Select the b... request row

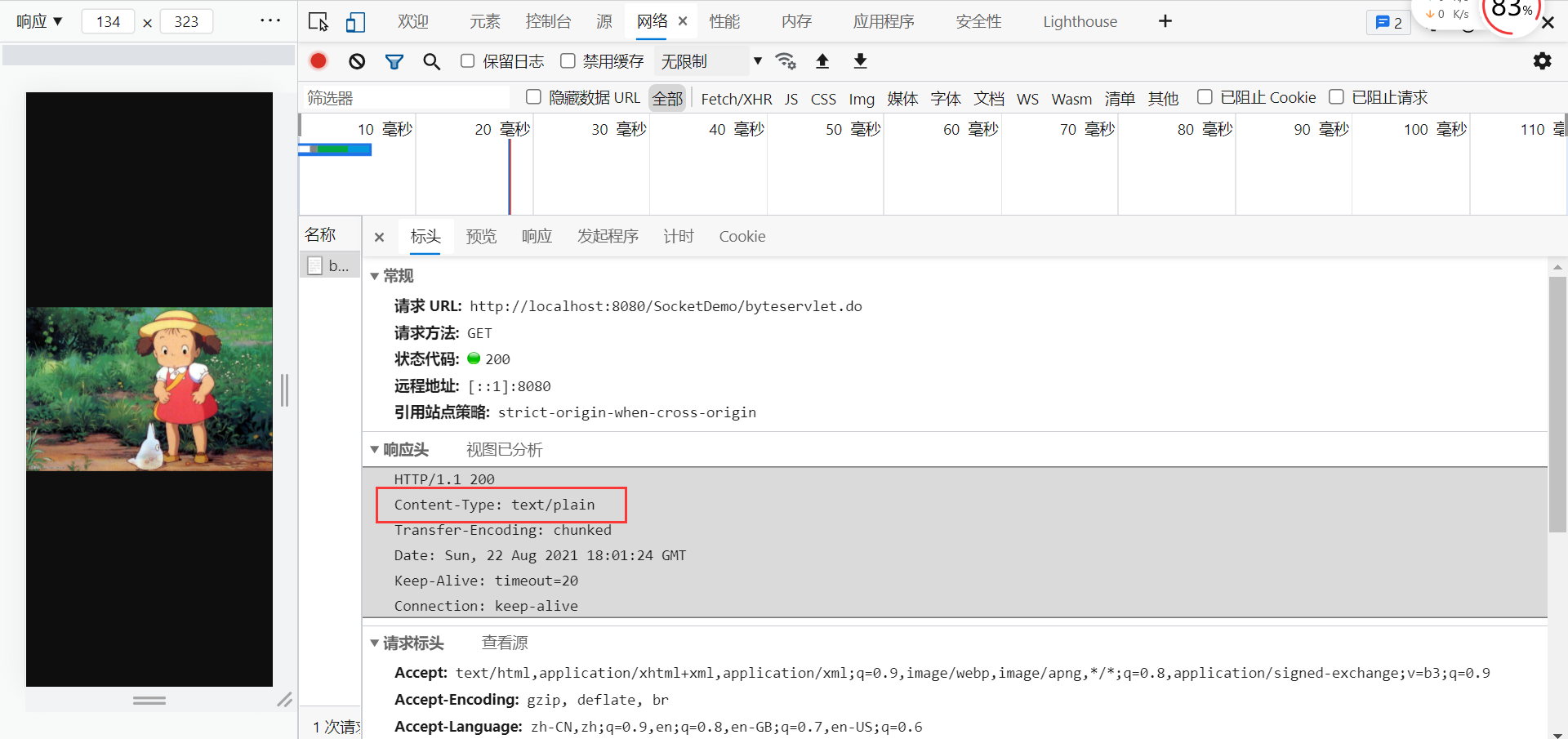click(x=330, y=265)
